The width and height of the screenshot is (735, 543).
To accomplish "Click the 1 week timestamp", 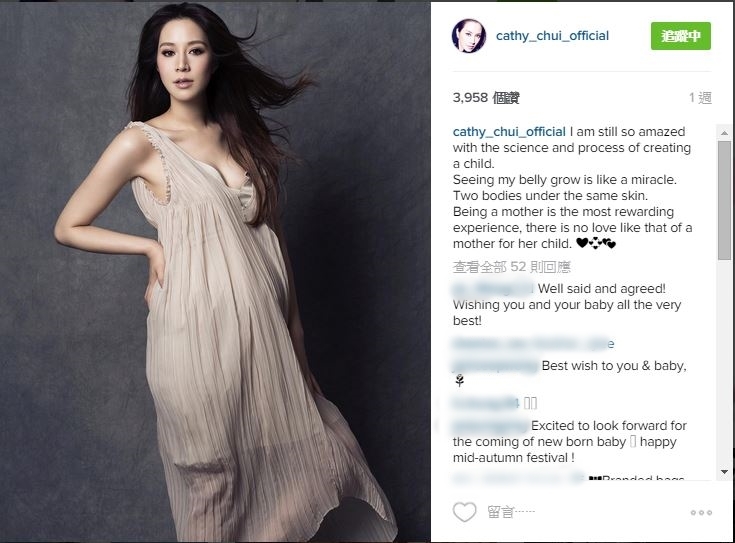I will [700, 98].
